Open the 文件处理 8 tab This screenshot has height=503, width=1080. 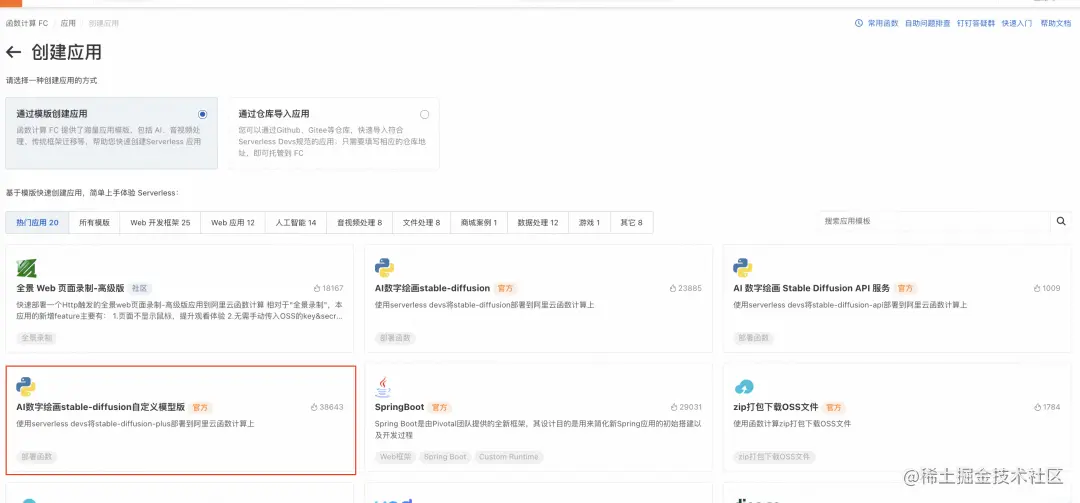(x=421, y=223)
